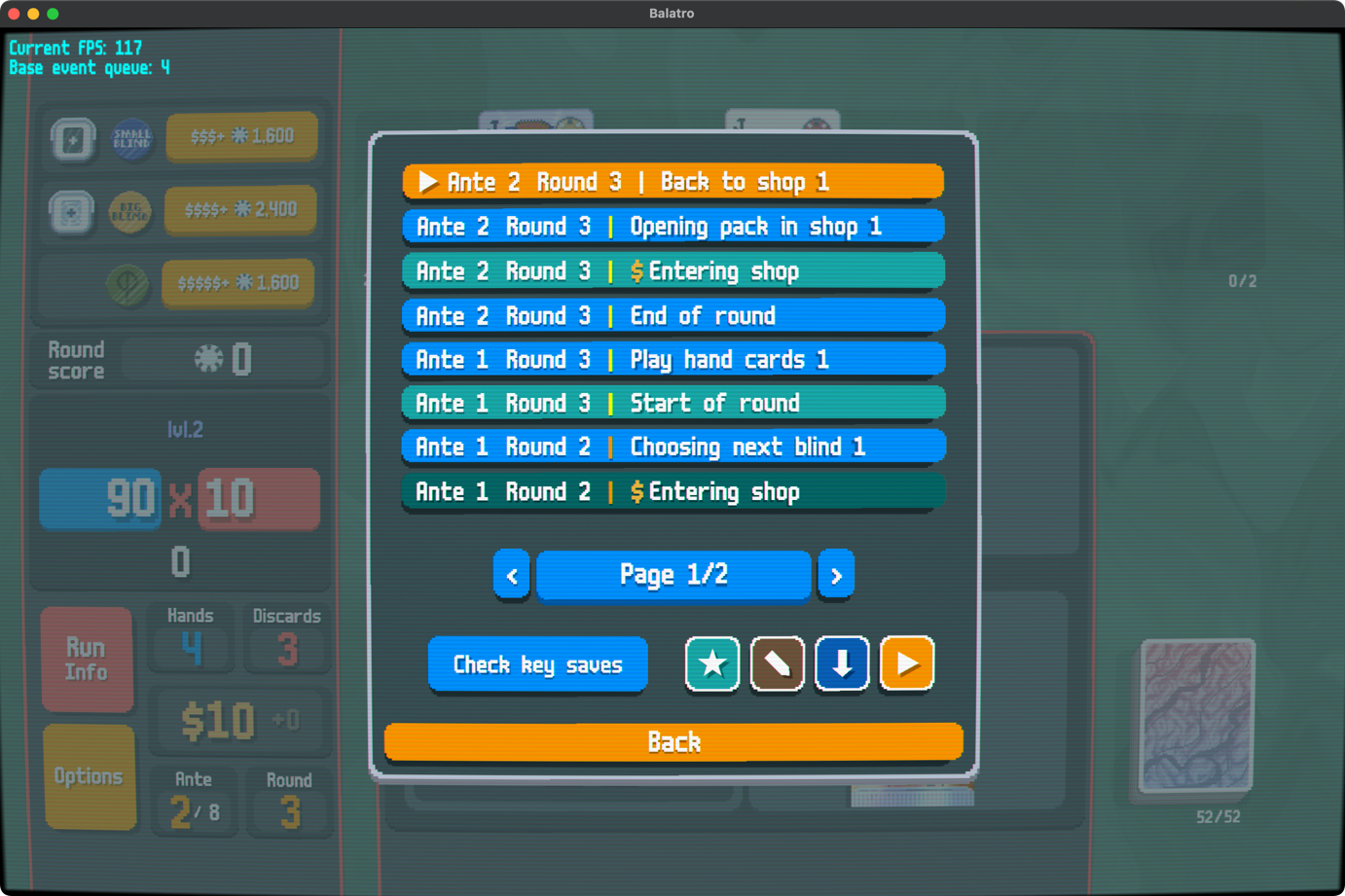The image size is (1345, 896).
Task: Click the Small Blind chip icon
Action: click(x=131, y=138)
